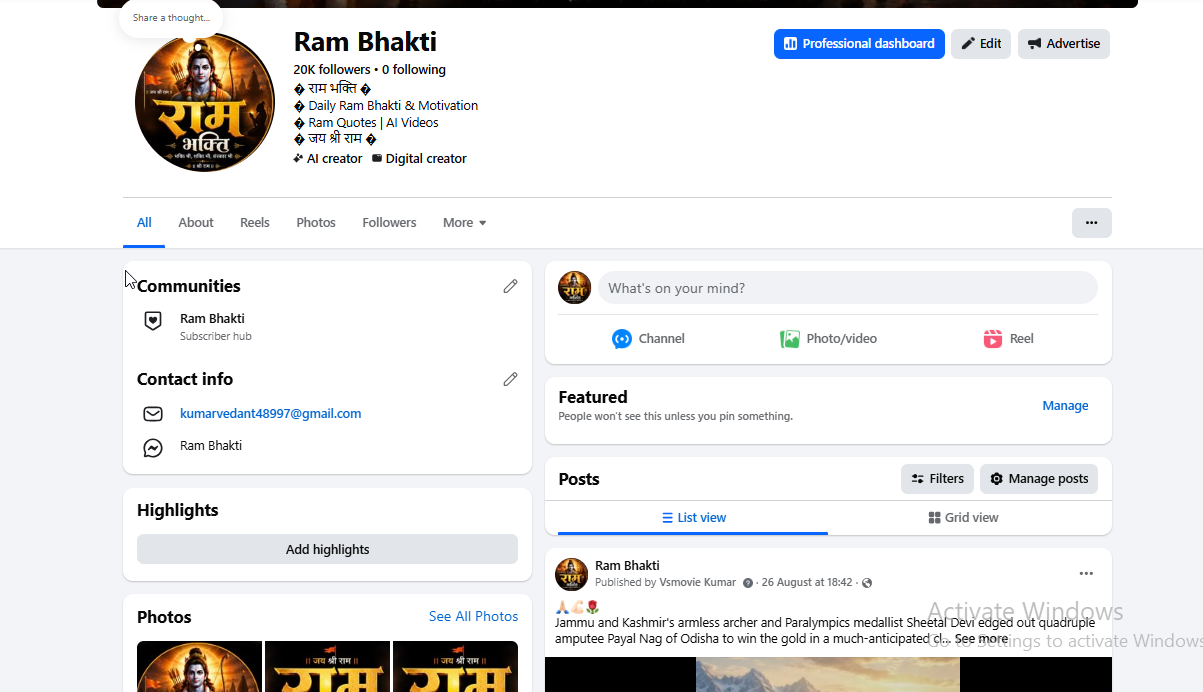Click the composer profile avatar
The width and height of the screenshot is (1203, 692).
[x=574, y=288]
